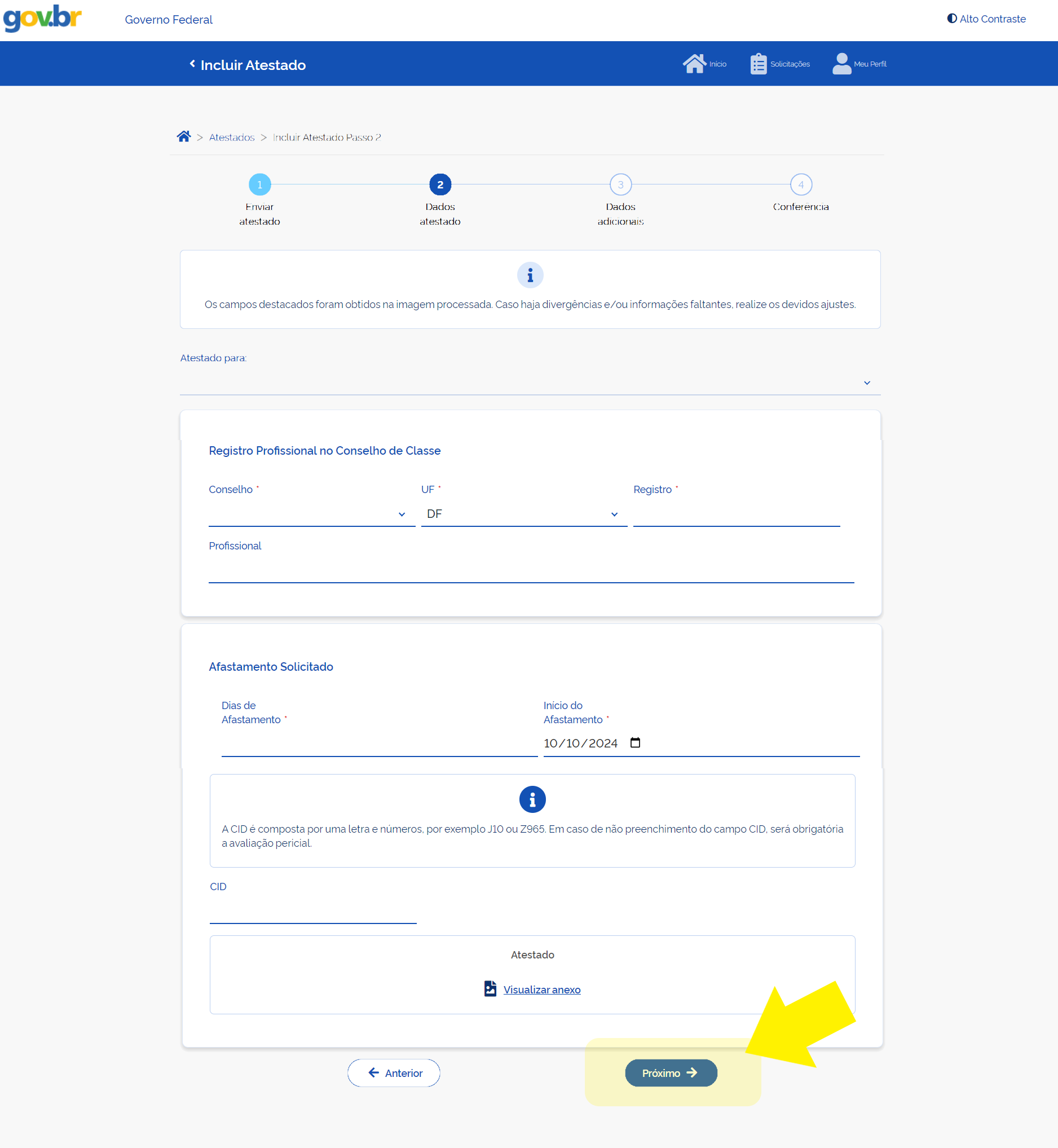The image size is (1058, 1148).
Task: Open the Conselho dropdown
Action: click(311, 513)
